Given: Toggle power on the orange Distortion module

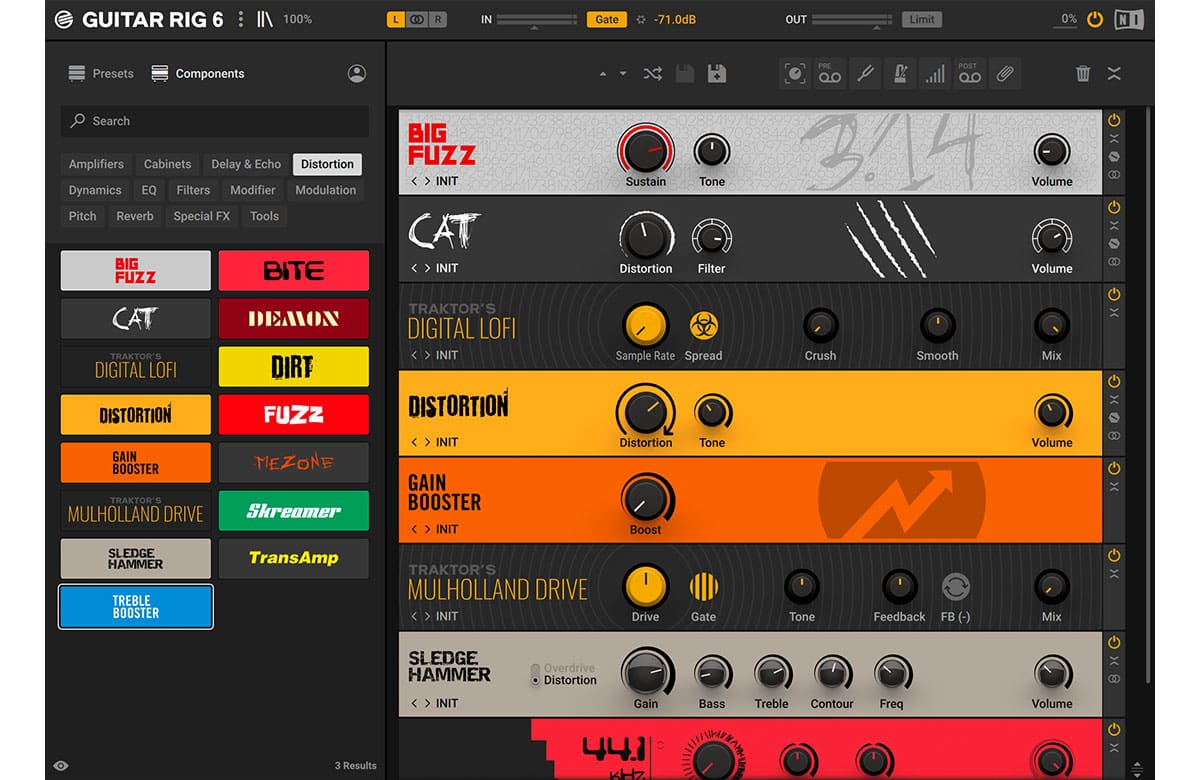Looking at the screenshot, I should pyautogui.click(x=1114, y=381).
